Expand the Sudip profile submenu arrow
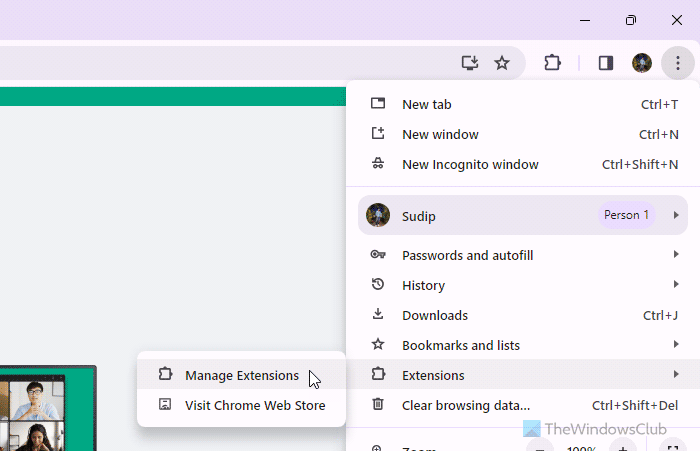Viewport: 700px width, 451px height. (x=676, y=215)
